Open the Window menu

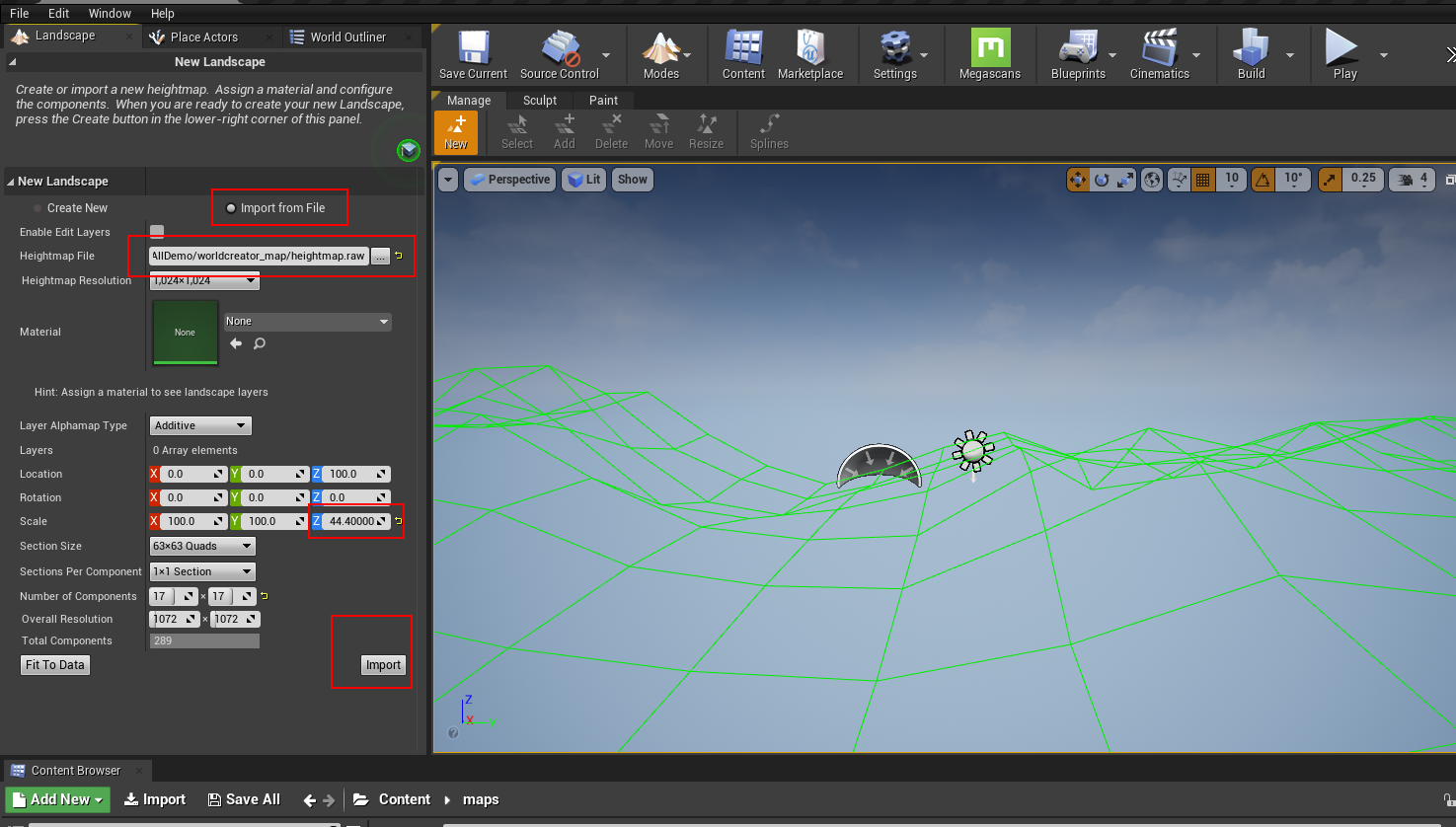coord(110,13)
